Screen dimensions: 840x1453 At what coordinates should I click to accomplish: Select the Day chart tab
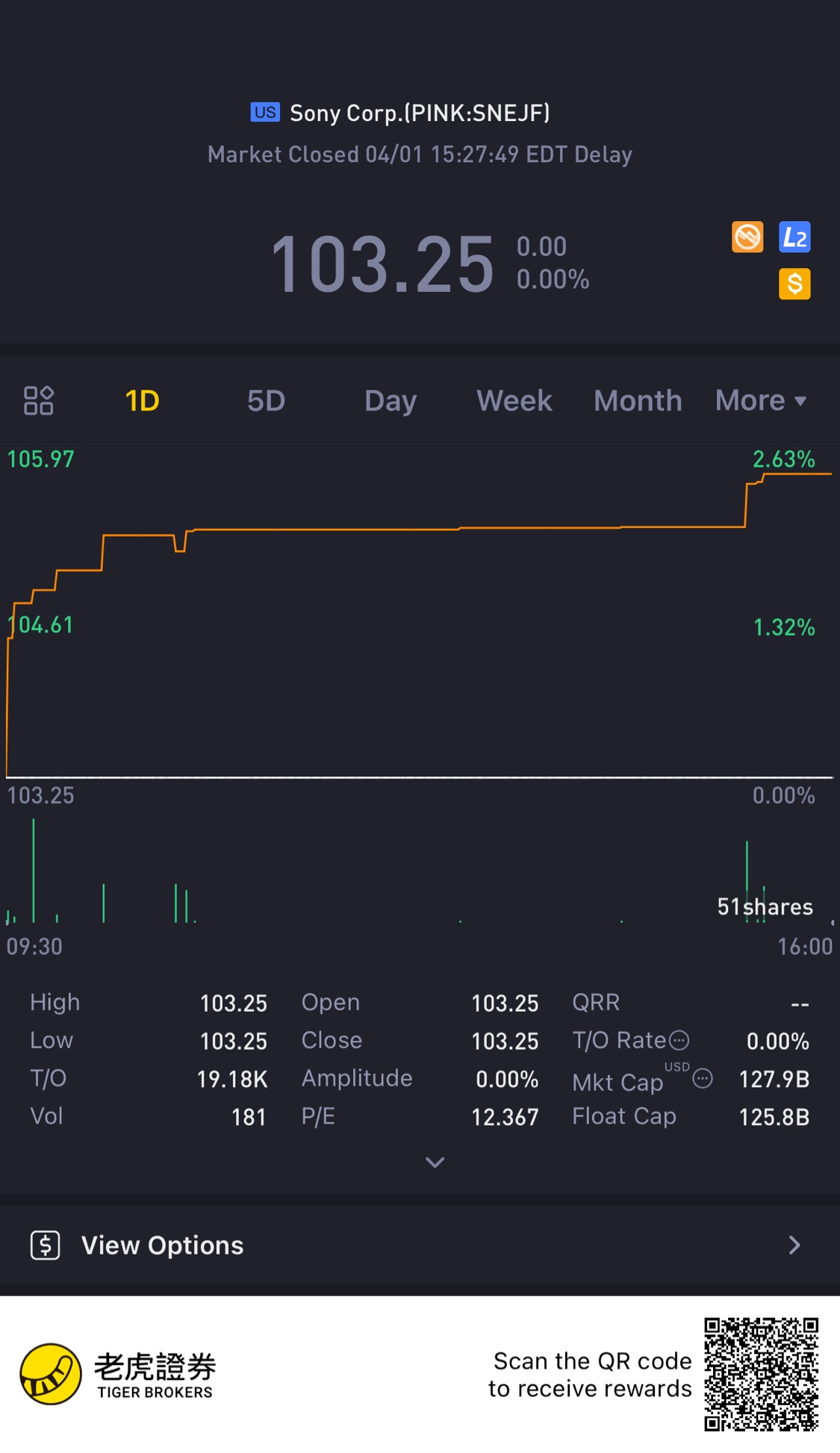390,401
